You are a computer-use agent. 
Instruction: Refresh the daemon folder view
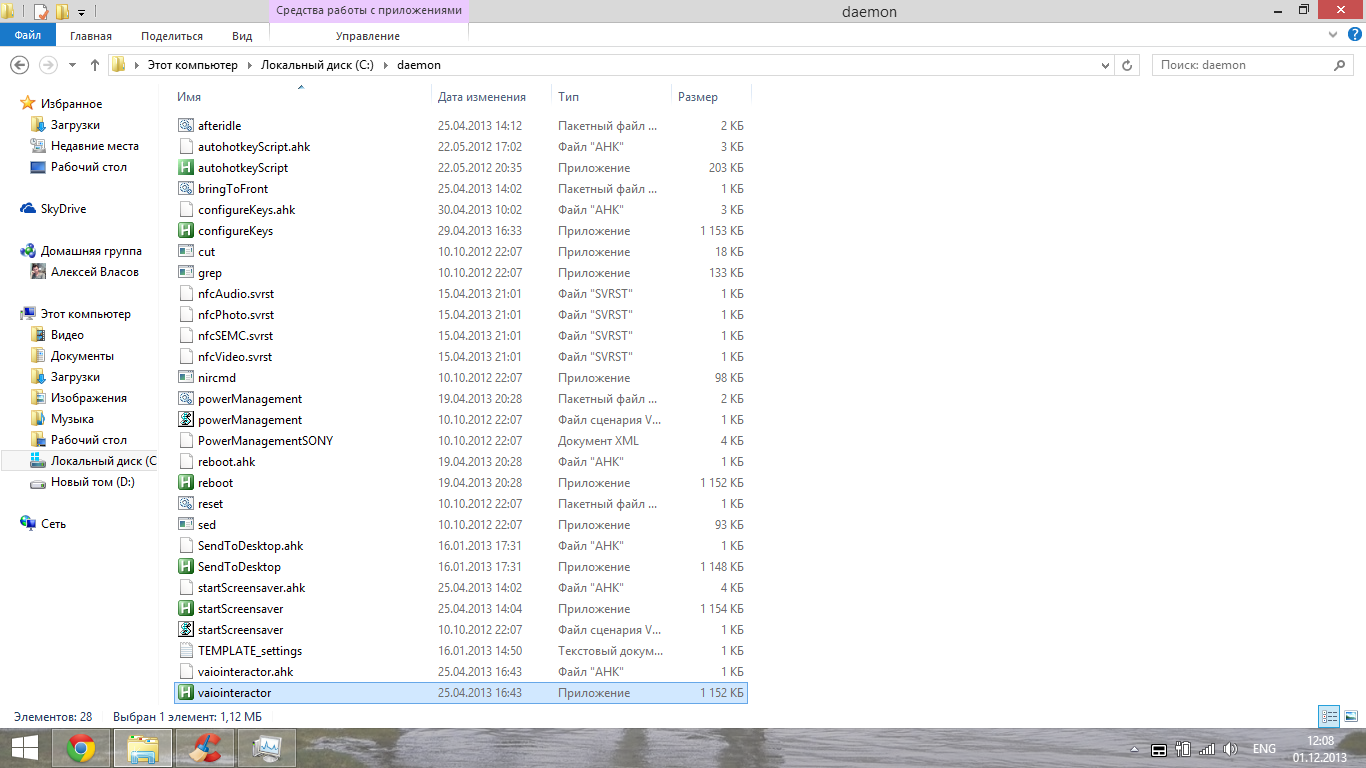[x=1128, y=65]
